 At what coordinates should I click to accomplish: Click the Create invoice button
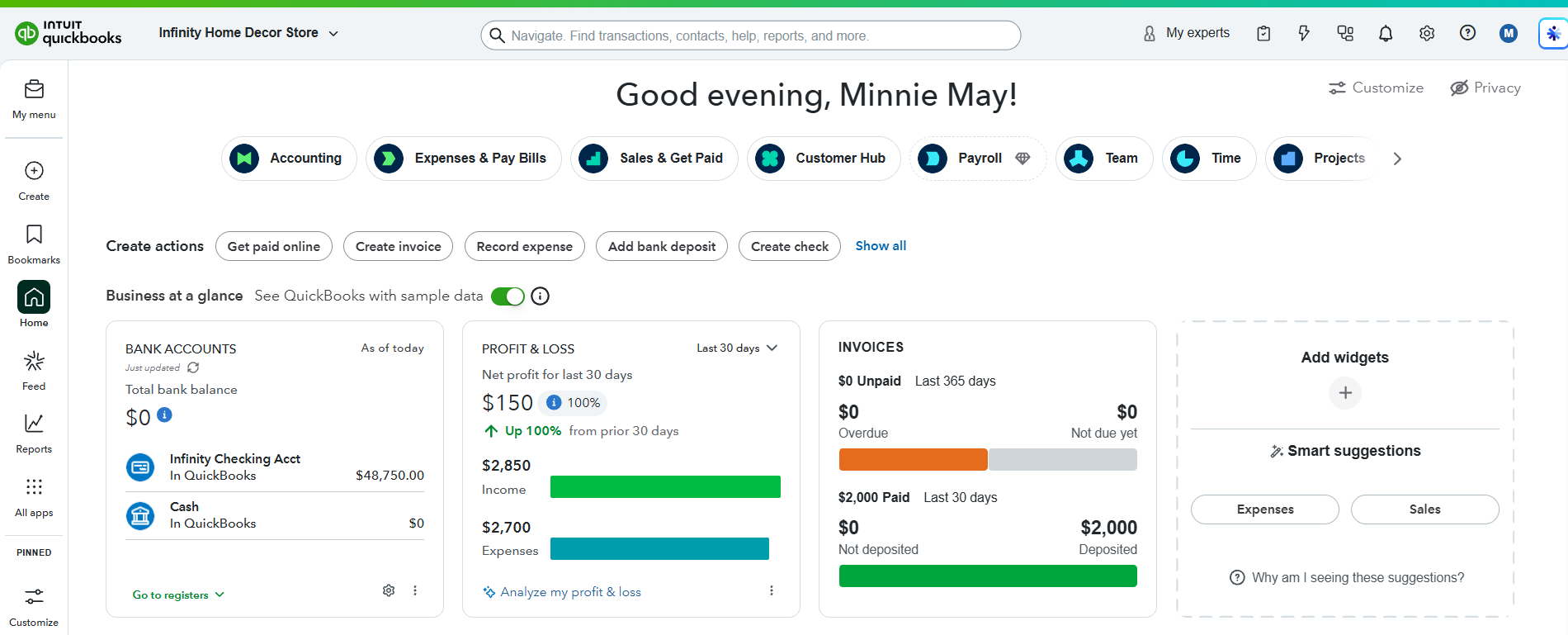click(399, 246)
